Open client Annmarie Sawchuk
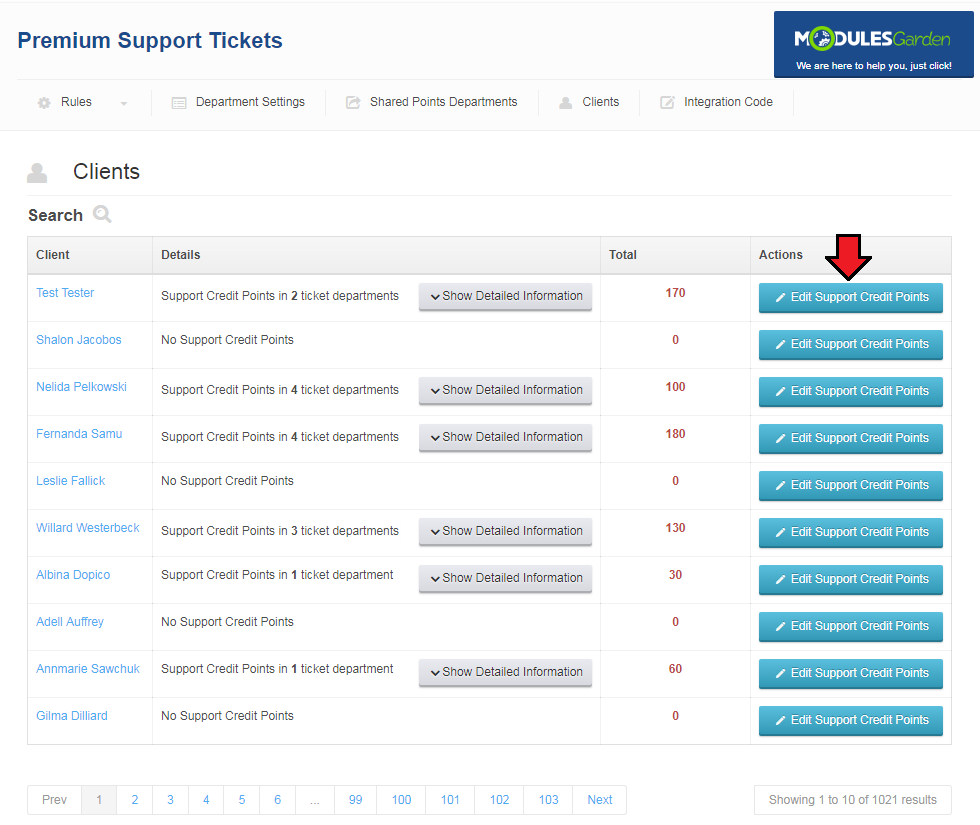The width and height of the screenshot is (980, 825). pos(88,669)
